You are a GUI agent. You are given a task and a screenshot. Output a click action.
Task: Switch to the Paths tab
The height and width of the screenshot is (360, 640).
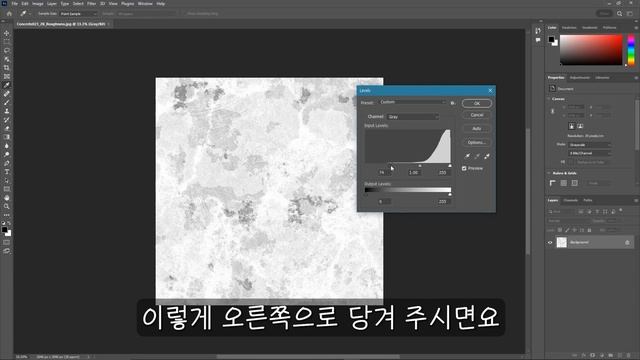[x=588, y=200]
